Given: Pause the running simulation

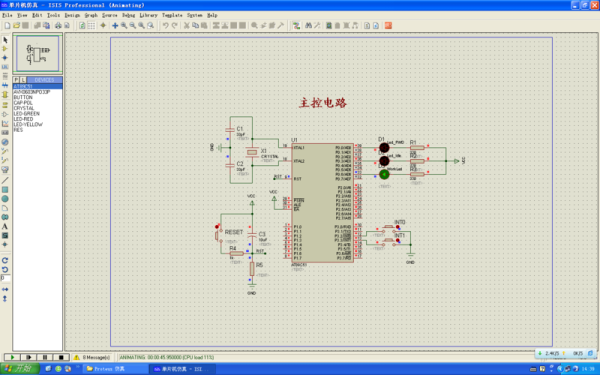Looking at the screenshot, I should coord(45,357).
